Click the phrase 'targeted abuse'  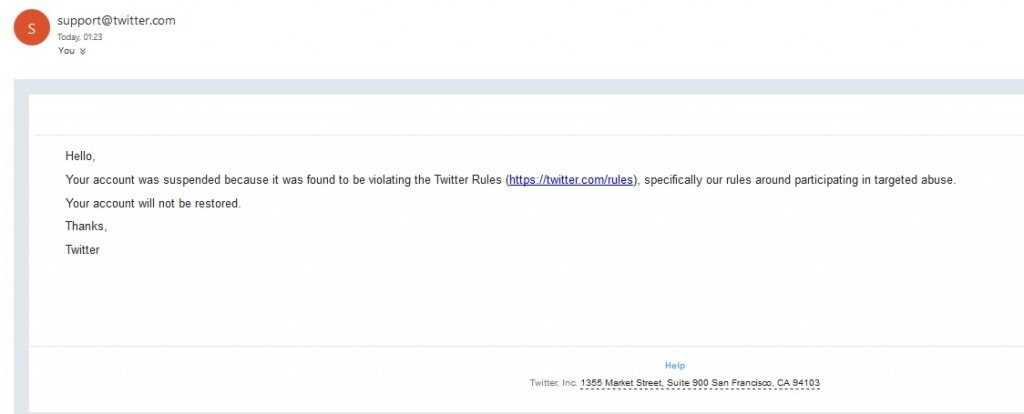(x=916, y=180)
